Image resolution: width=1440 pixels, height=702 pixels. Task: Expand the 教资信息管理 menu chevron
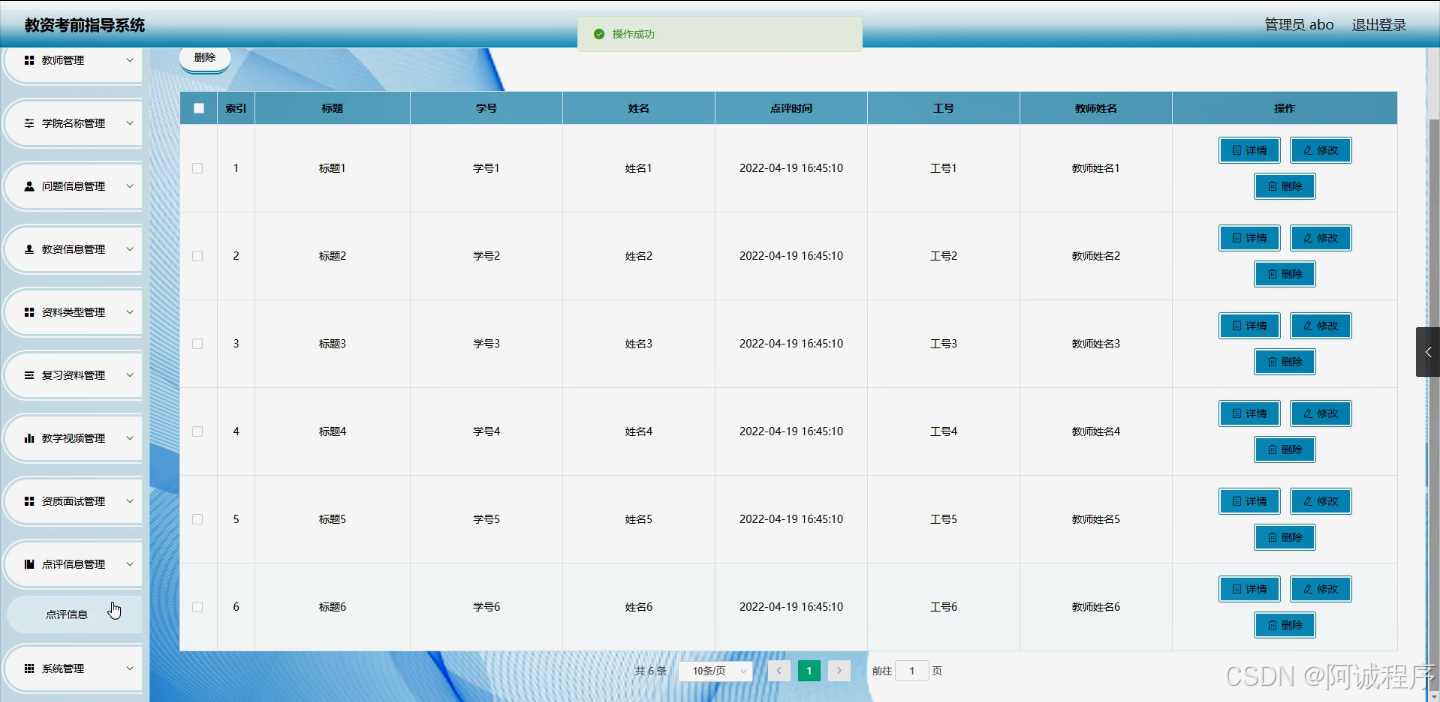[x=130, y=249]
